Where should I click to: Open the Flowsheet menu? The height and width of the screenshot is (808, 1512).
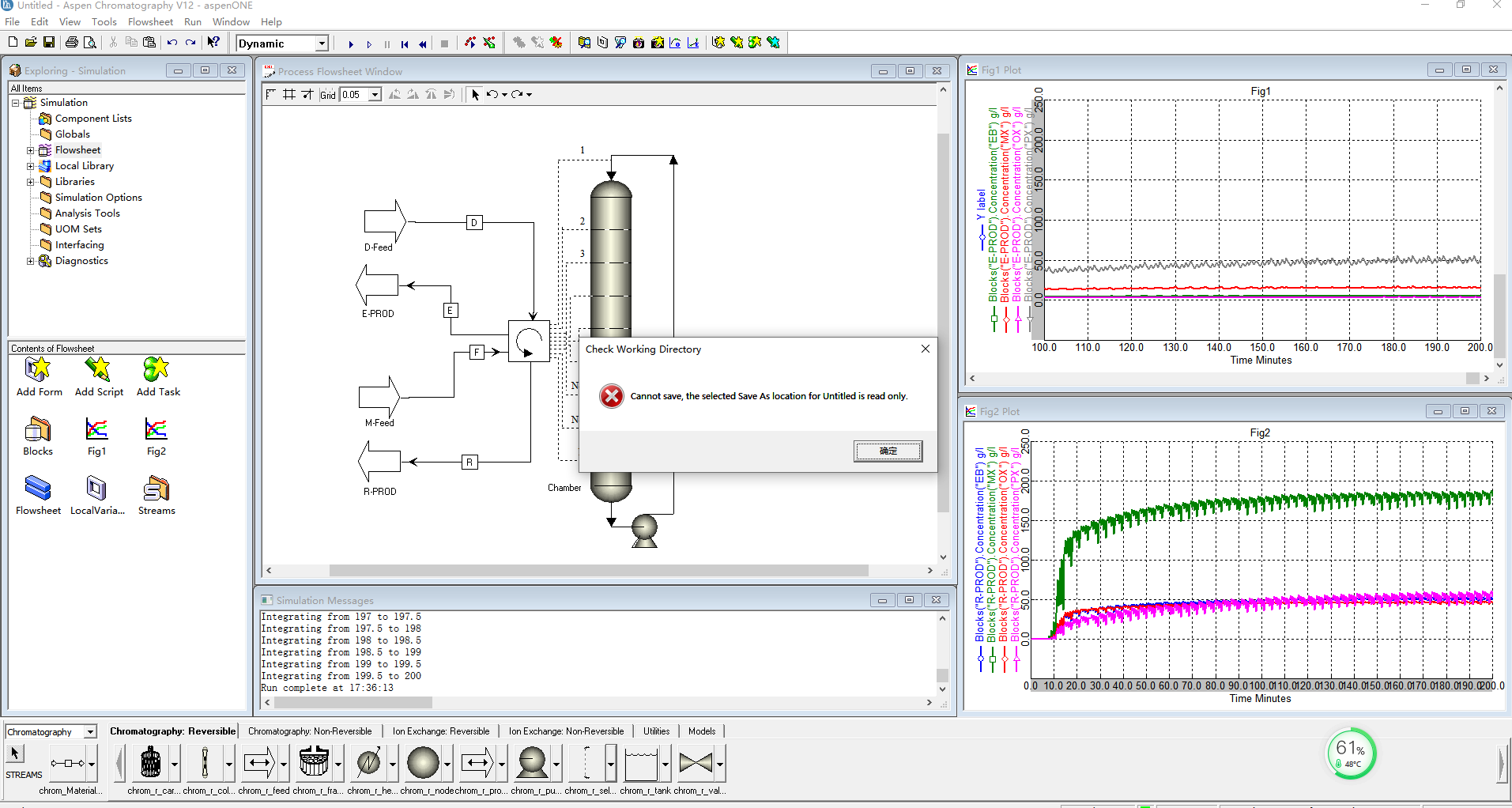150,22
